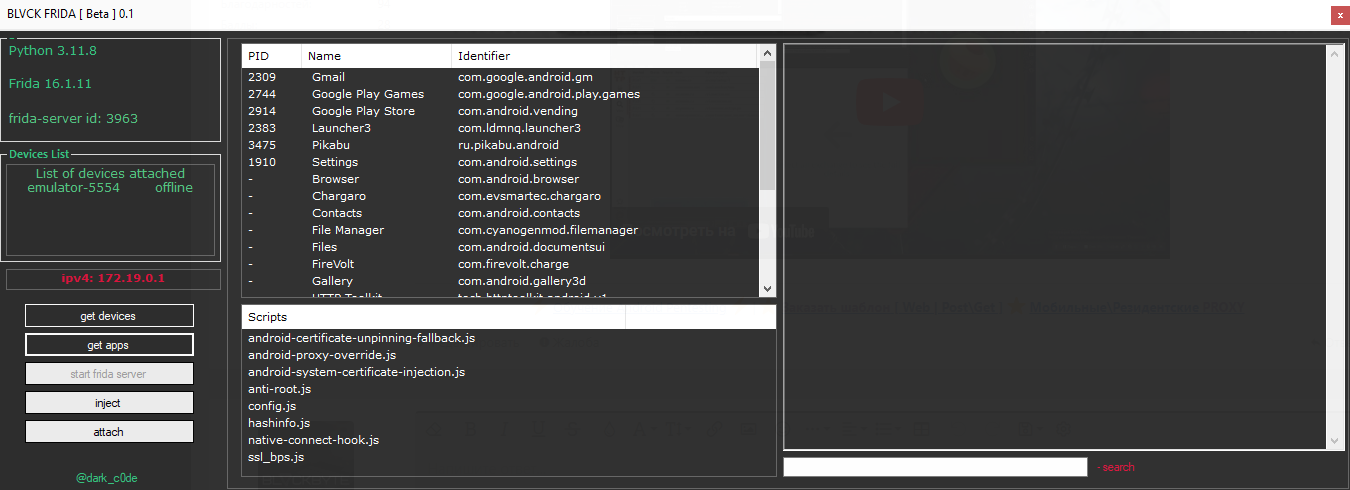Select android-proxy-override.js script

pos(322,355)
